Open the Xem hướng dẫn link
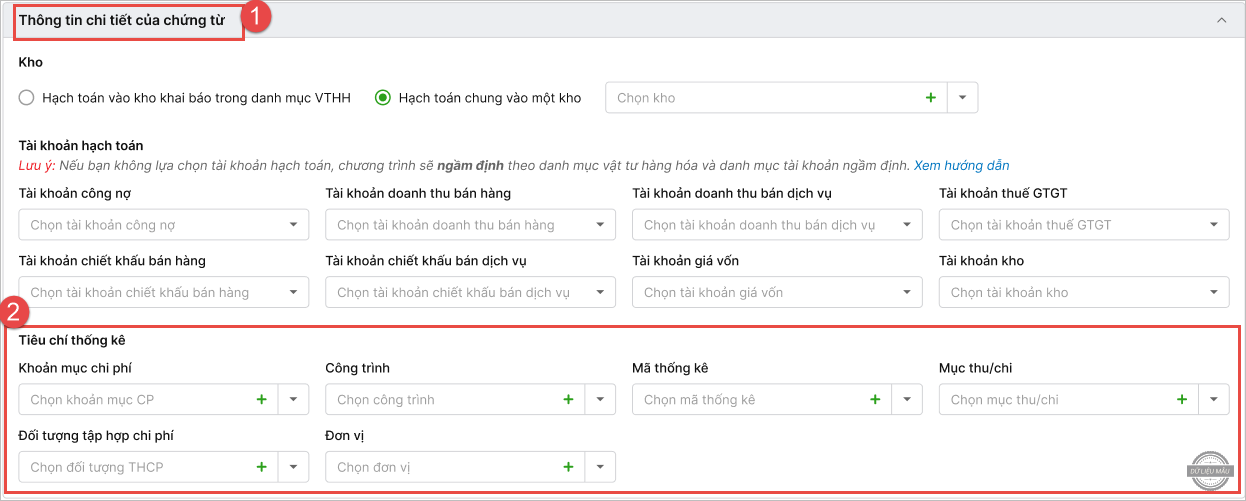This screenshot has width=1246, height=501. [961, 165]
